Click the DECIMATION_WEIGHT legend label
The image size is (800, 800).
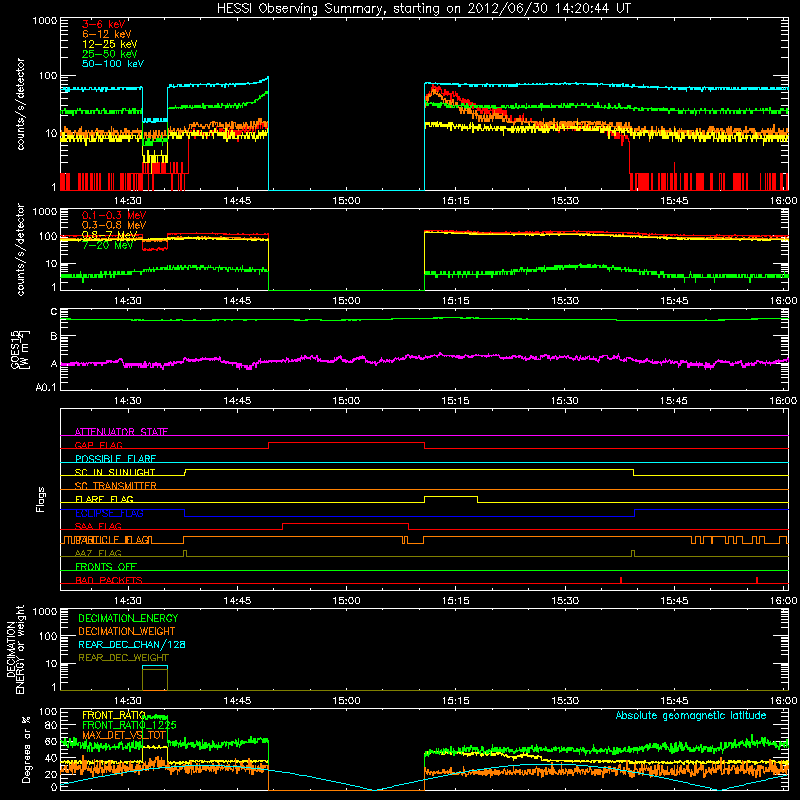tap(127, 631)
